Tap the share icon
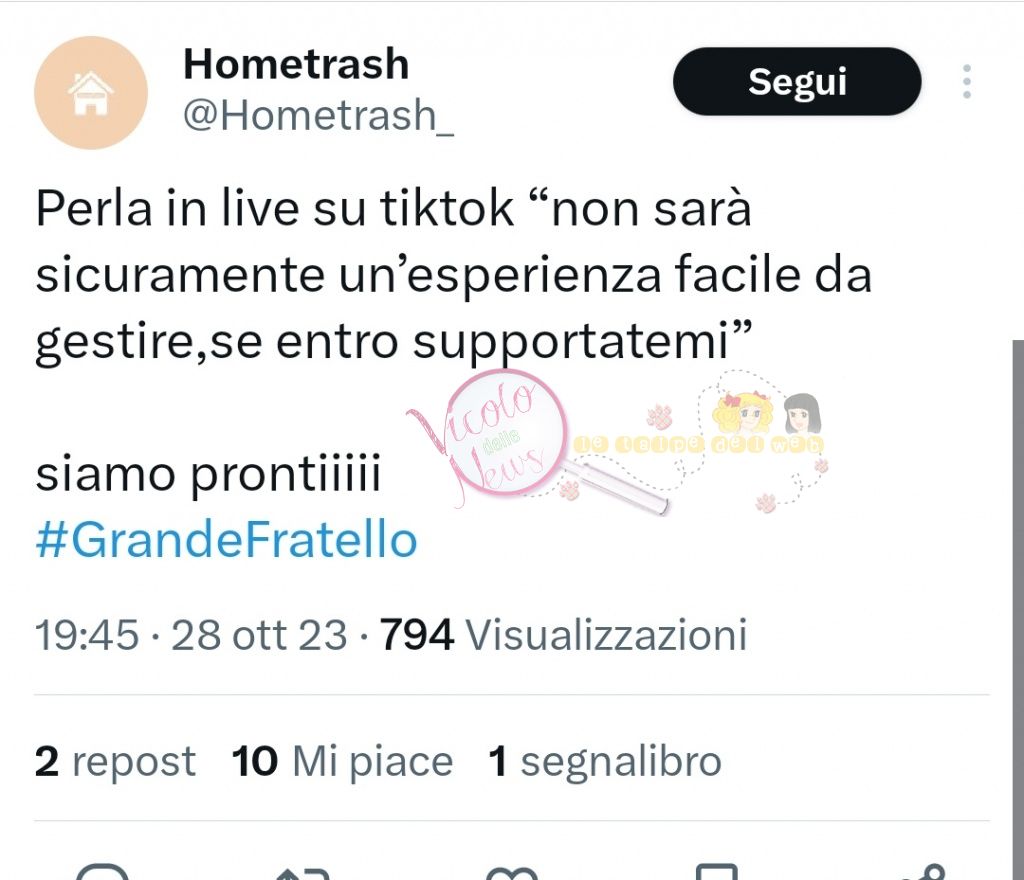The image size is (1024, 880). (x=923, y=872)
